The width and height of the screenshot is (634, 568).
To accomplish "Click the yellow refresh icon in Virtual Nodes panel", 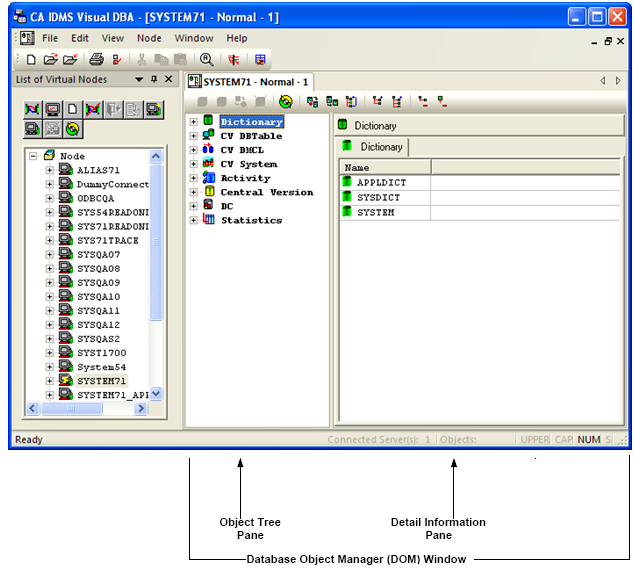I will (x=72, y=128).
